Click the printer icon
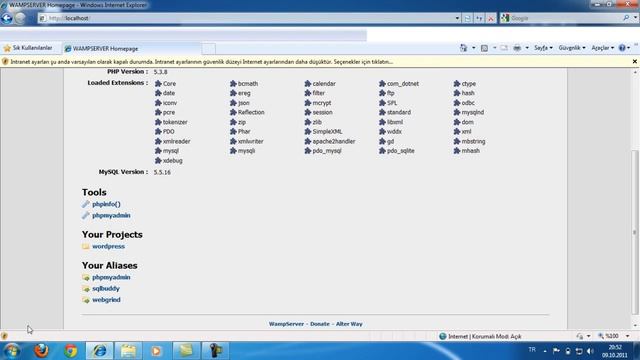This screenshot has width=640, height=360. 517,48
